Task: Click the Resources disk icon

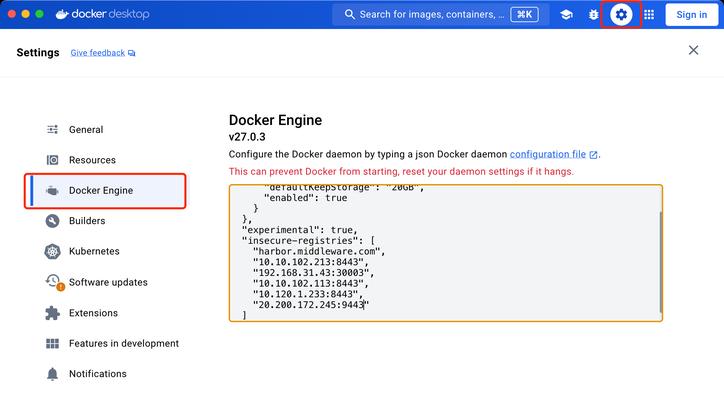Action: click(x=52, y=160)
